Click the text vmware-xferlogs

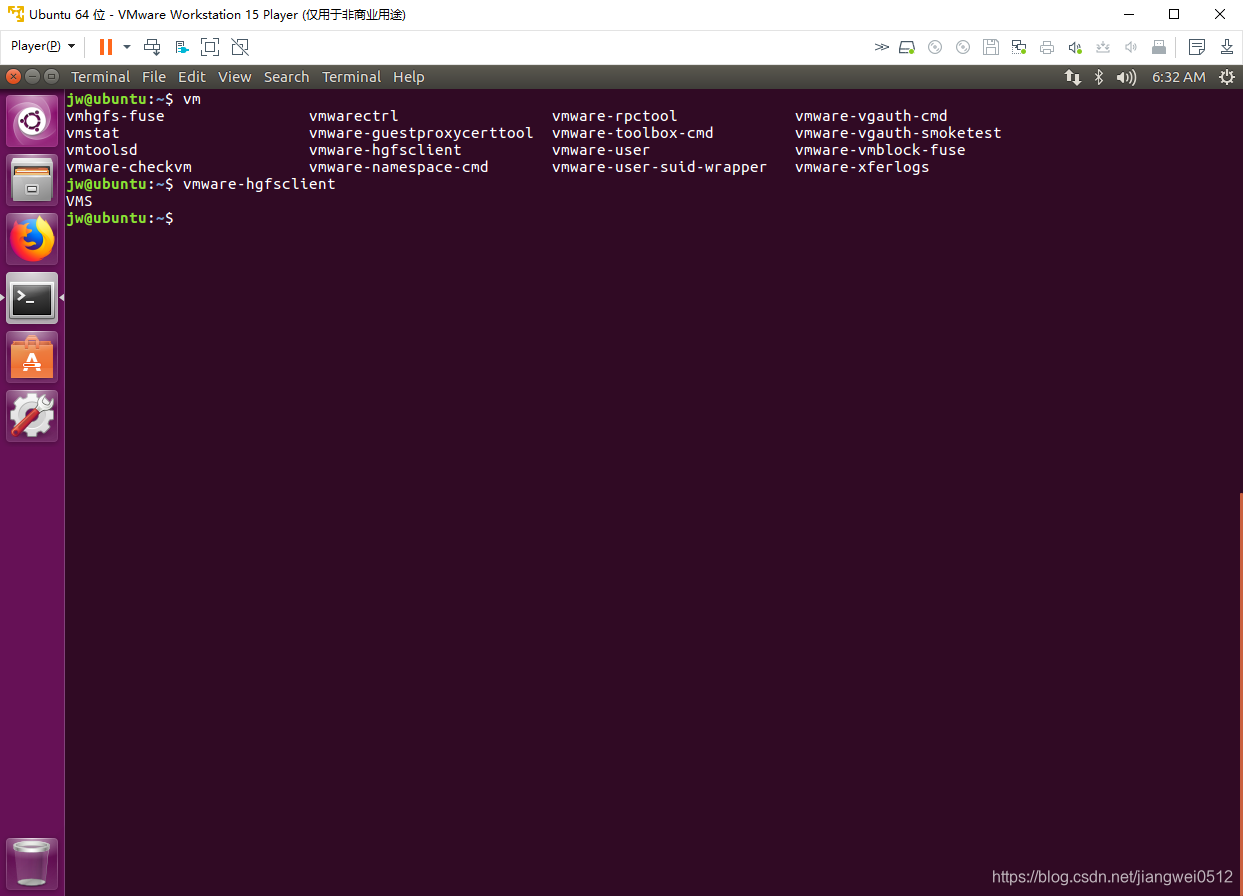tap(862, 167)
